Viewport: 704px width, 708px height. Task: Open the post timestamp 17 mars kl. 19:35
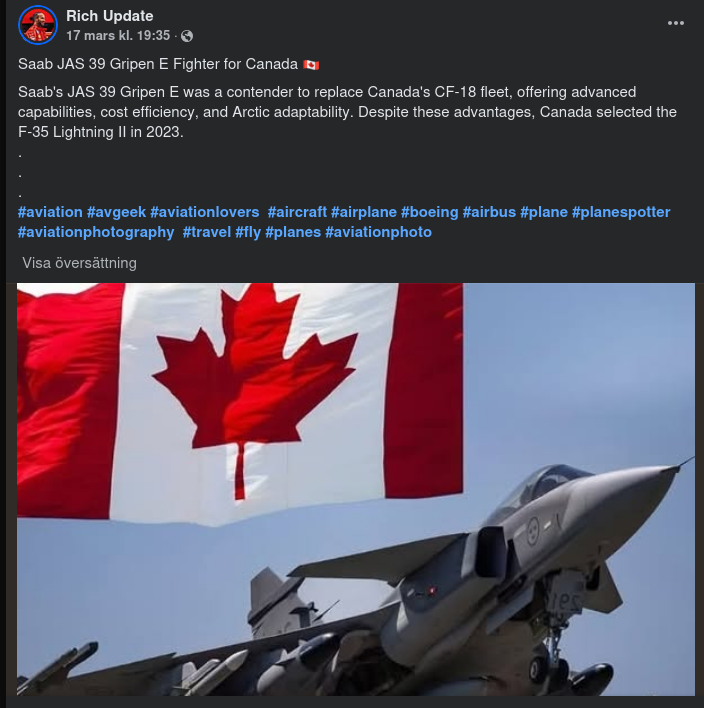[x=118, y=35]
